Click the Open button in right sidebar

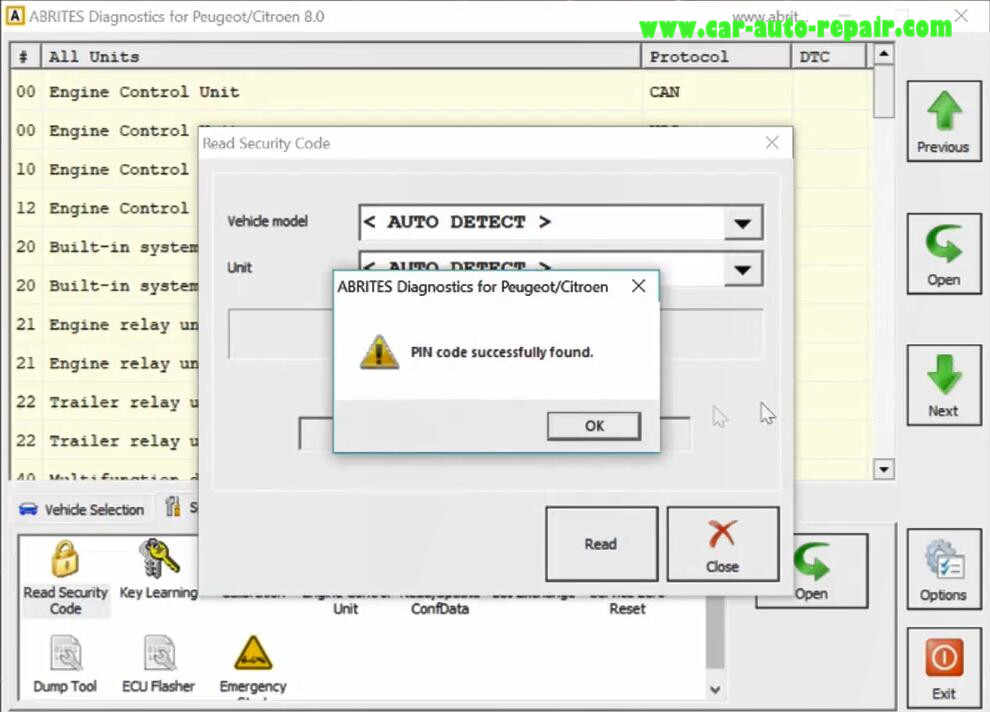point(944,254)
